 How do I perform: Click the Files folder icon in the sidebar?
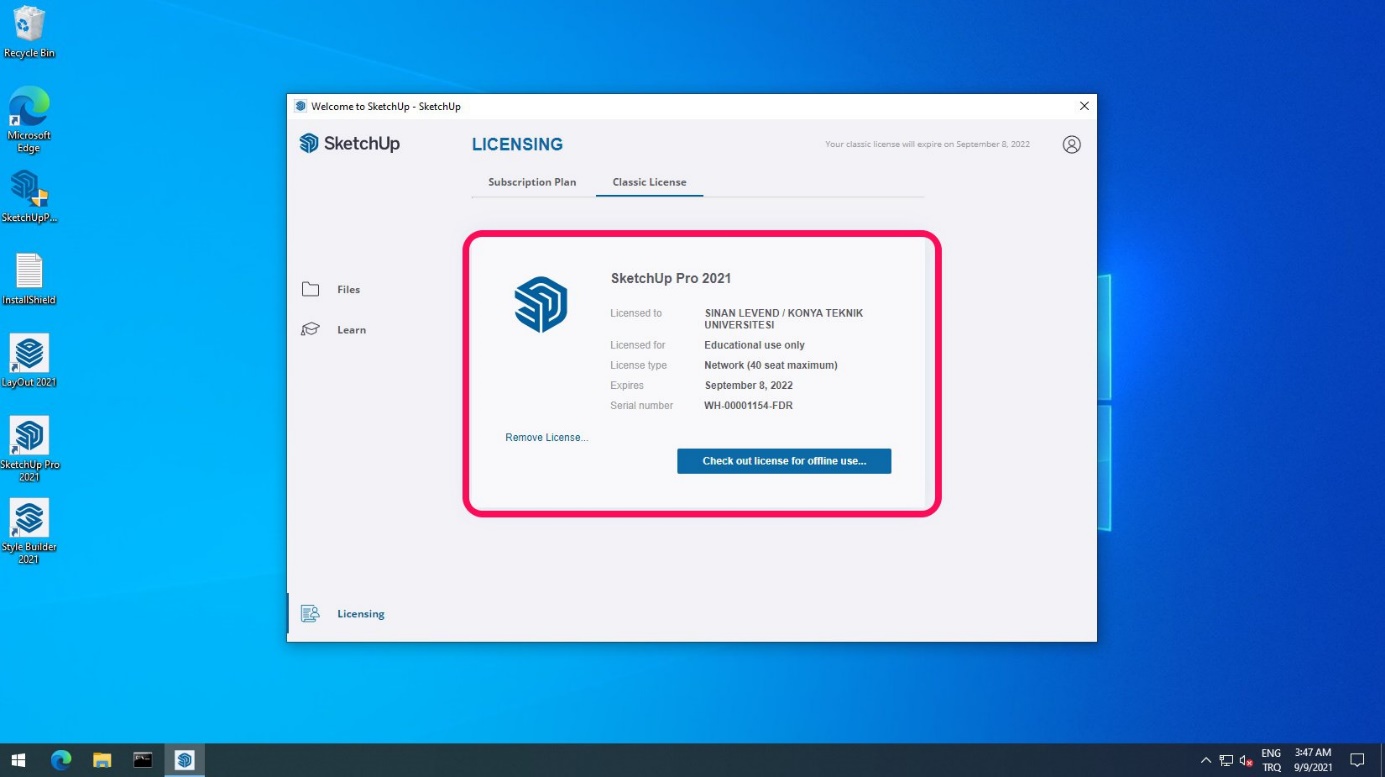tap(310, 289)
